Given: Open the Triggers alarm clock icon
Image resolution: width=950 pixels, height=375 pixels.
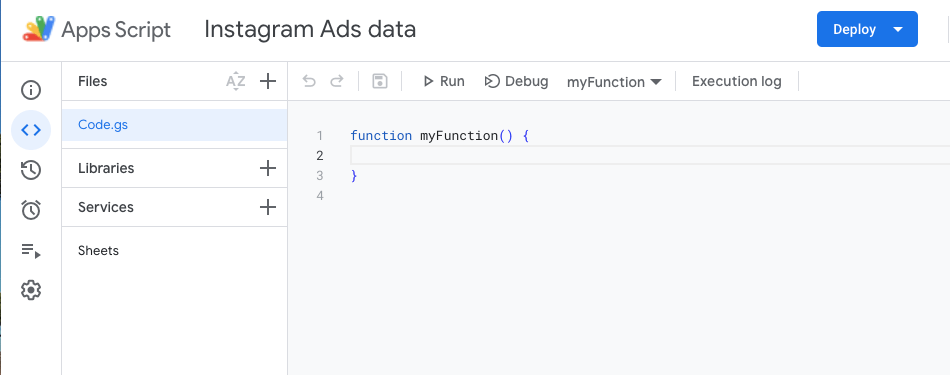Looking at the screenshot, I should point(31,210).
